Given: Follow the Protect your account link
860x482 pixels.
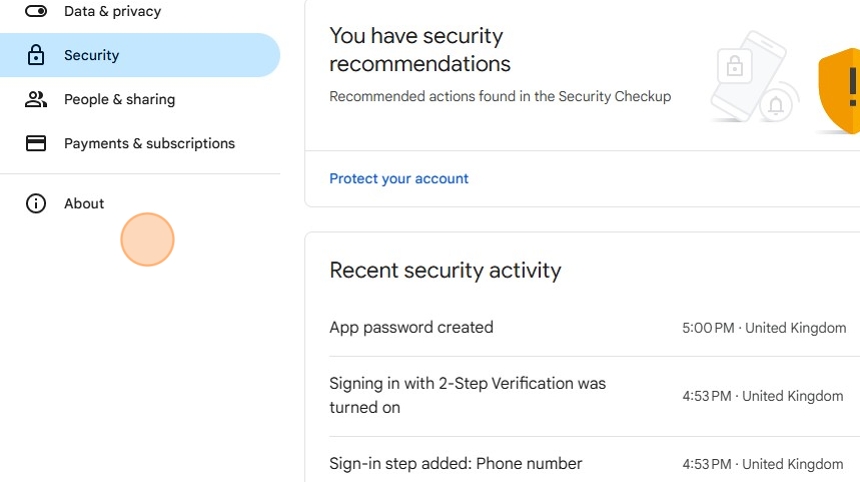Looking at the screenshot, I should (398, 179).
